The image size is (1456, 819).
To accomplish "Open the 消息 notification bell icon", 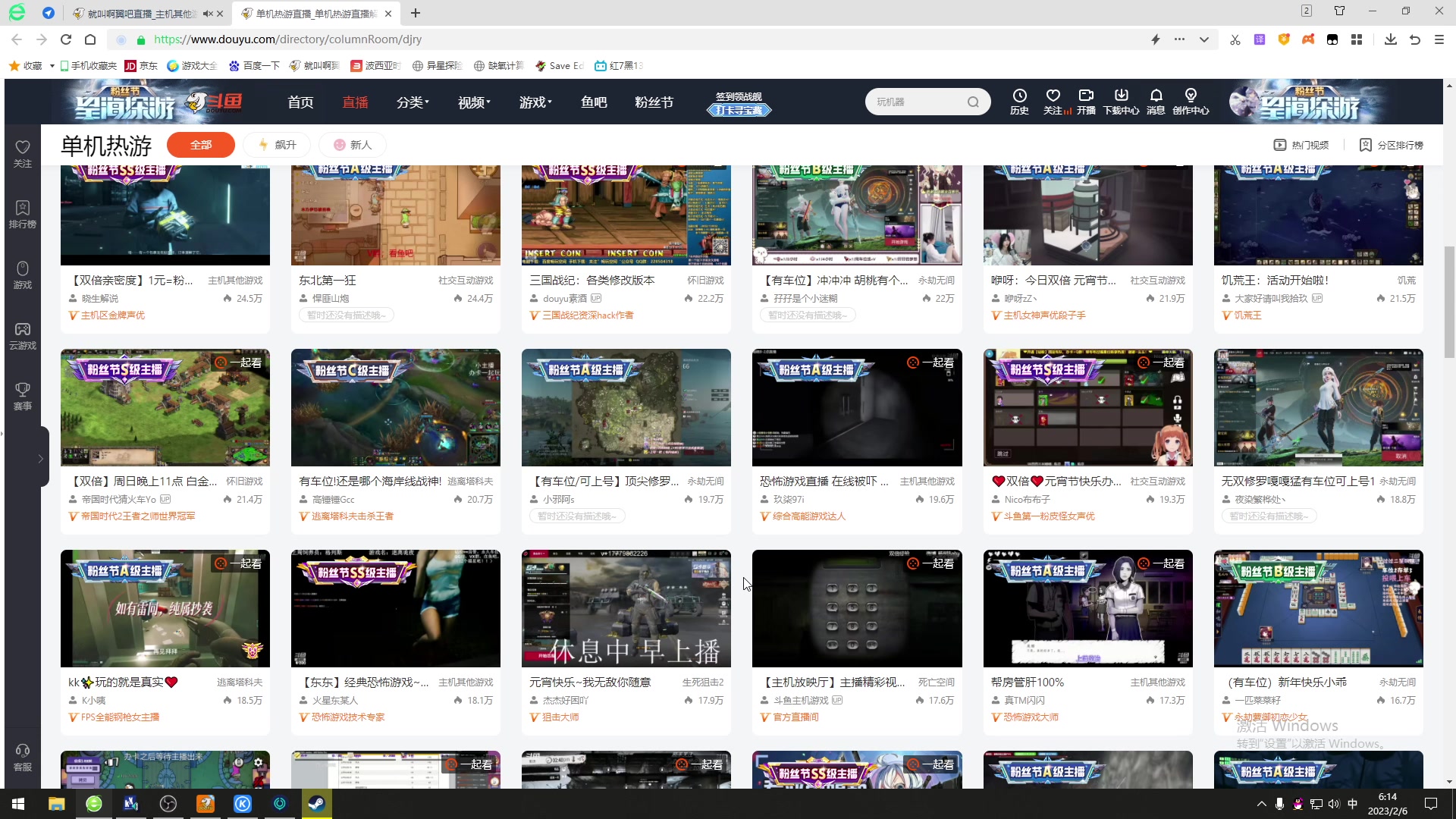I will 1156,102.
